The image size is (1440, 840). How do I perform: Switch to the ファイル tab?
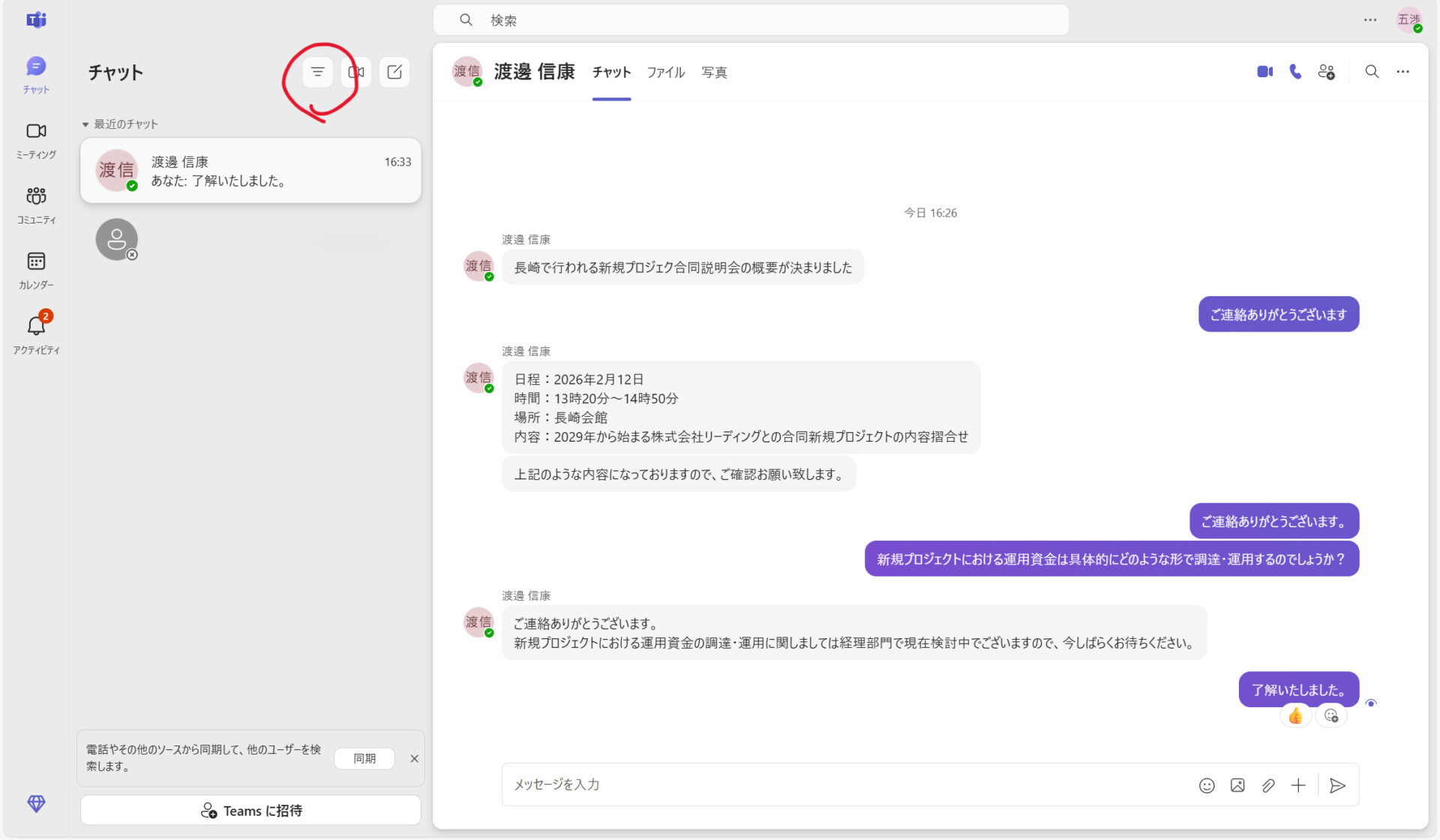[665, 72]
